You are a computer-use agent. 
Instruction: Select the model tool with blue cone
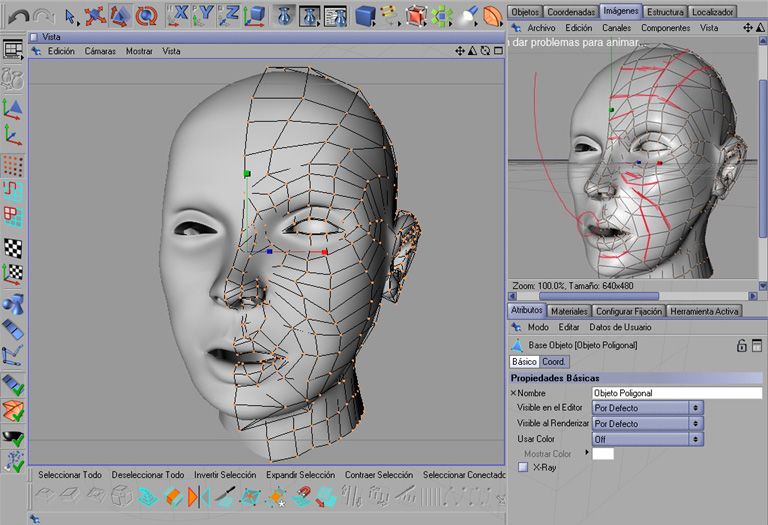(x=13, y=109)
